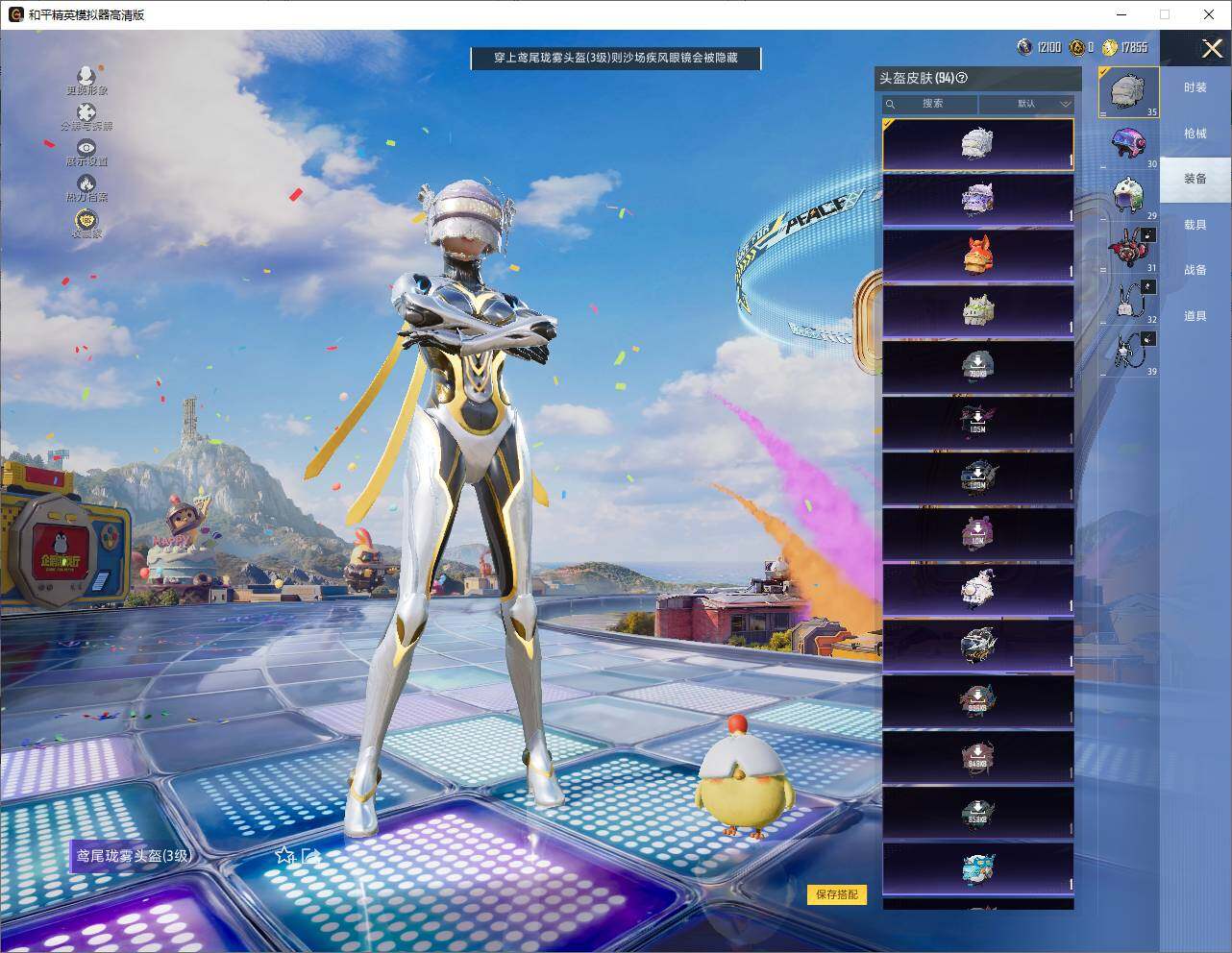Download the 700KB gray helmet skin
The image size is (1232, 953).
click(x=977, y=367)
